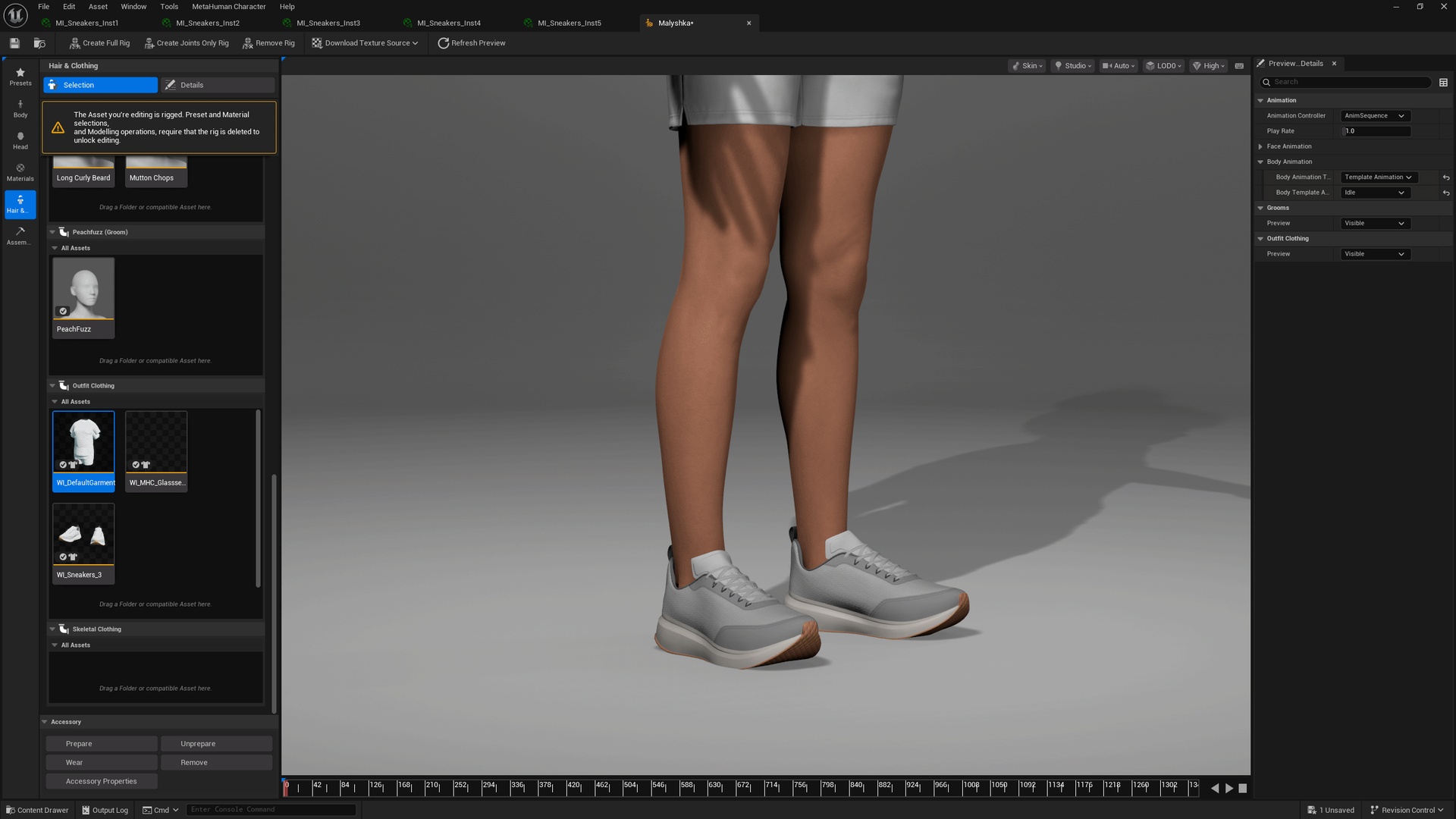Select the PeachFuzz groom thumbnail
1456x819 pixels.
click(x=83, y=297)
